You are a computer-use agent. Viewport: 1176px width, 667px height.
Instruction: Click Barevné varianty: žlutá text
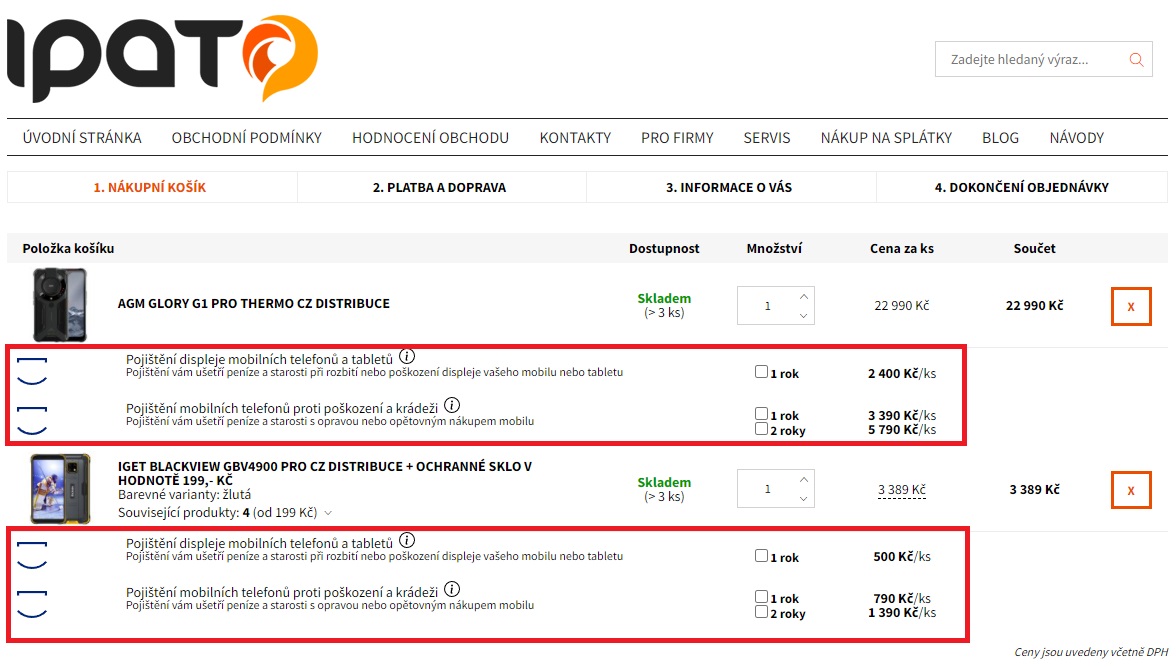point(184,495)
